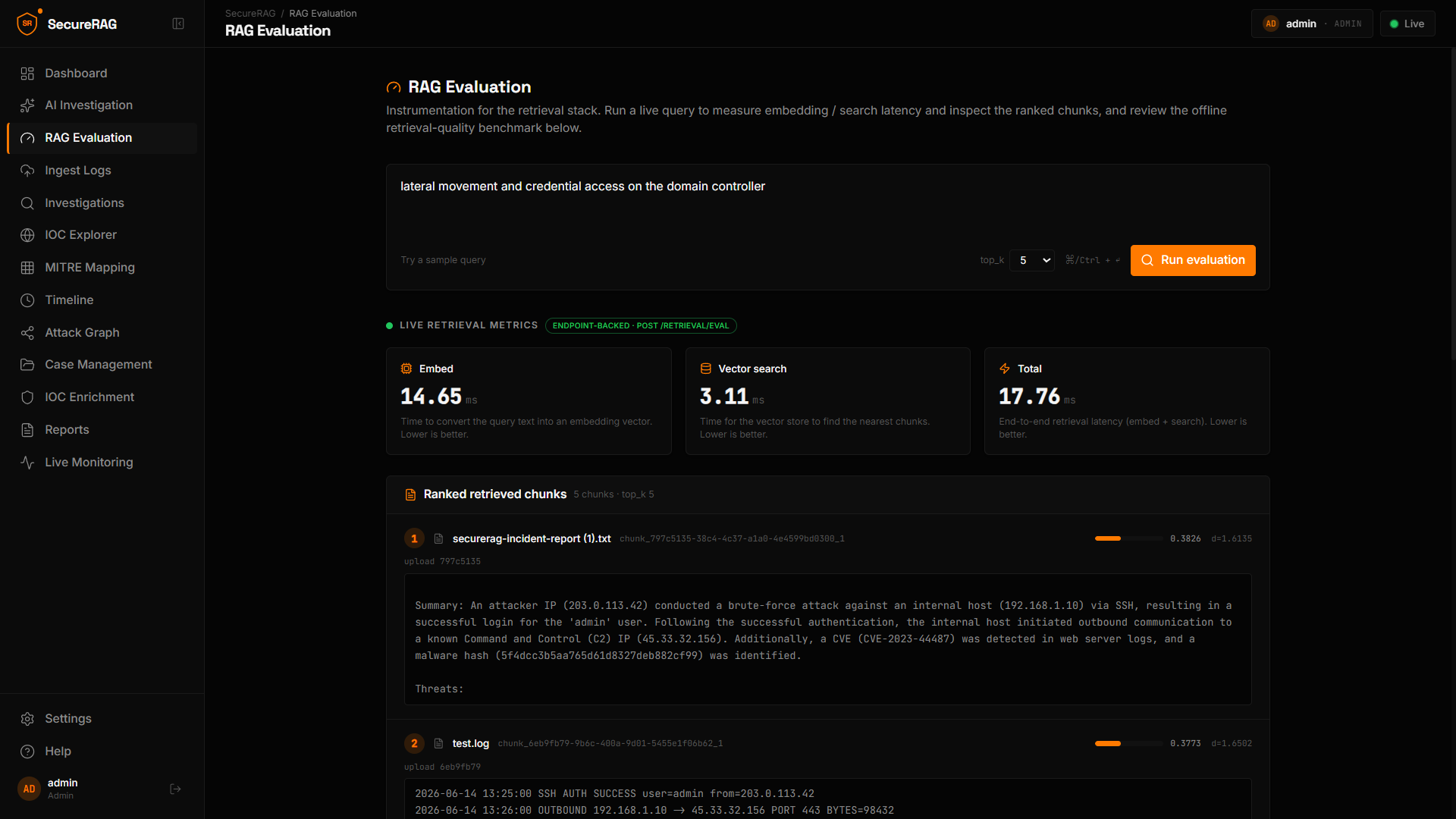Click the file icon next to securerag-incident-report
Viewport: 1456px width, 819px height.
click(438, 538)
